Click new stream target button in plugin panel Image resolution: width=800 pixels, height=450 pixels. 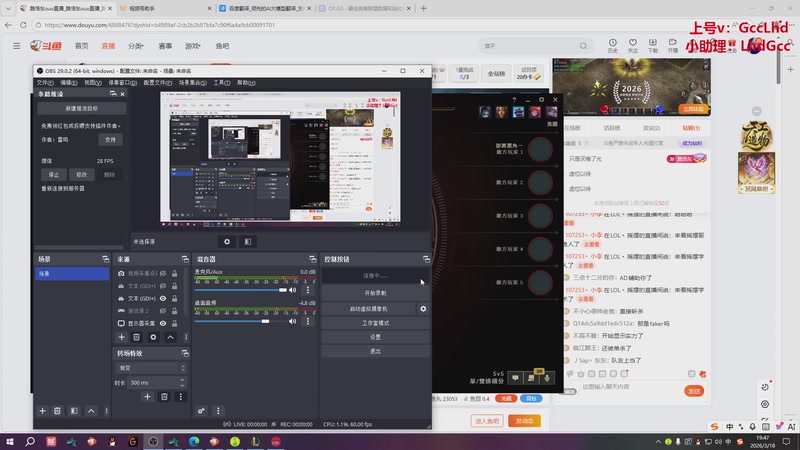(82, 109)
